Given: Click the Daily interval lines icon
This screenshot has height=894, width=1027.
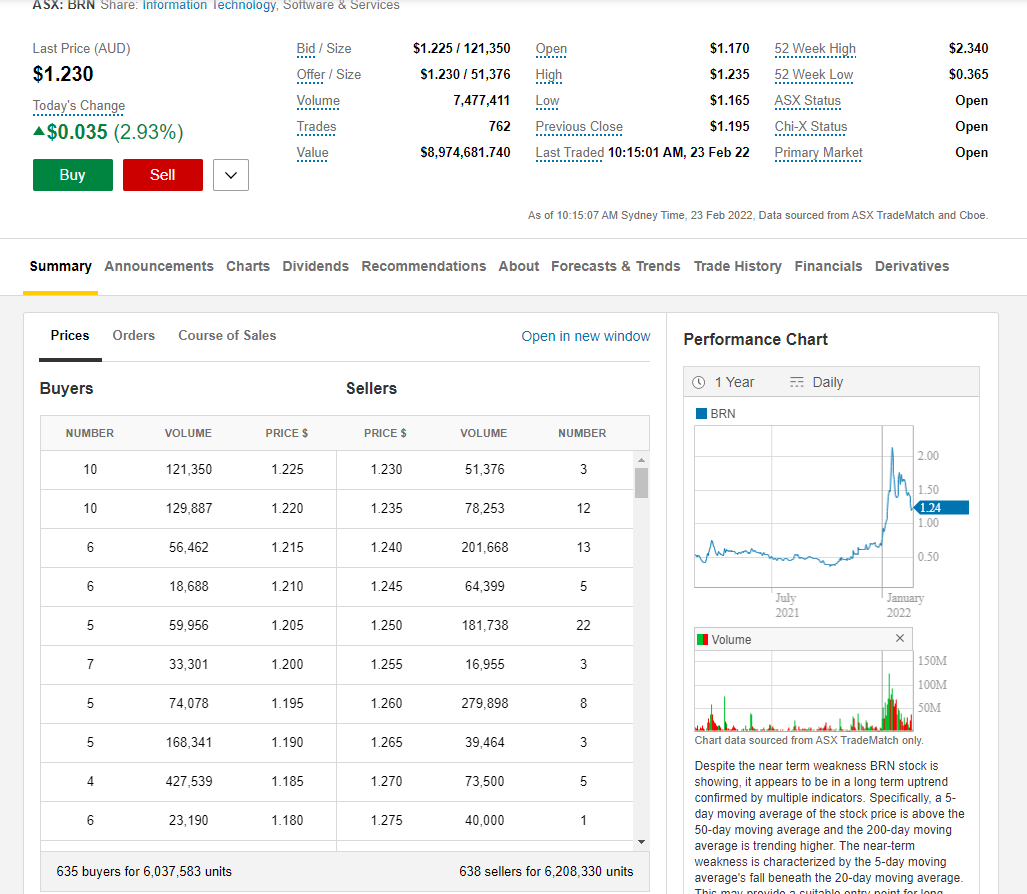Looking at the screenshot, I should [796, 382].
